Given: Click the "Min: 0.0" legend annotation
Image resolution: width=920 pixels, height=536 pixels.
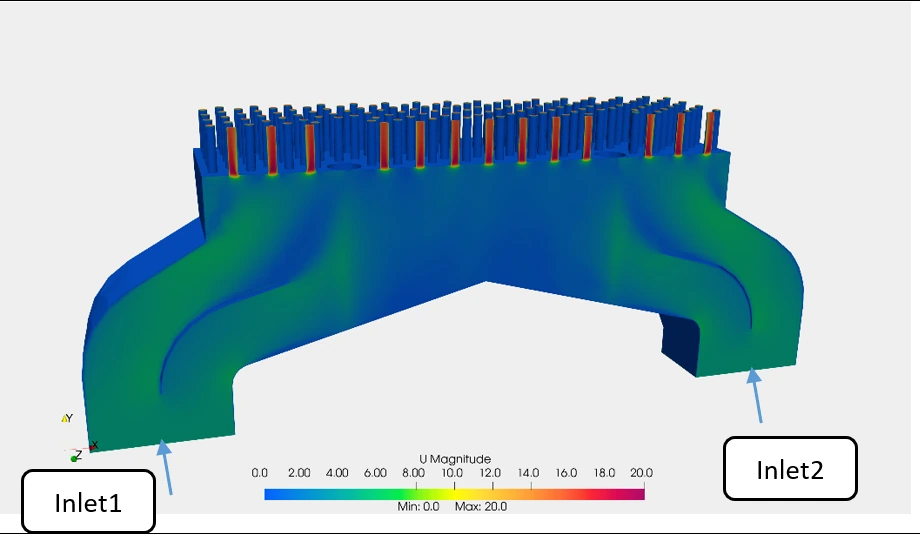Looking at the screenshot, I should (418, 507).
